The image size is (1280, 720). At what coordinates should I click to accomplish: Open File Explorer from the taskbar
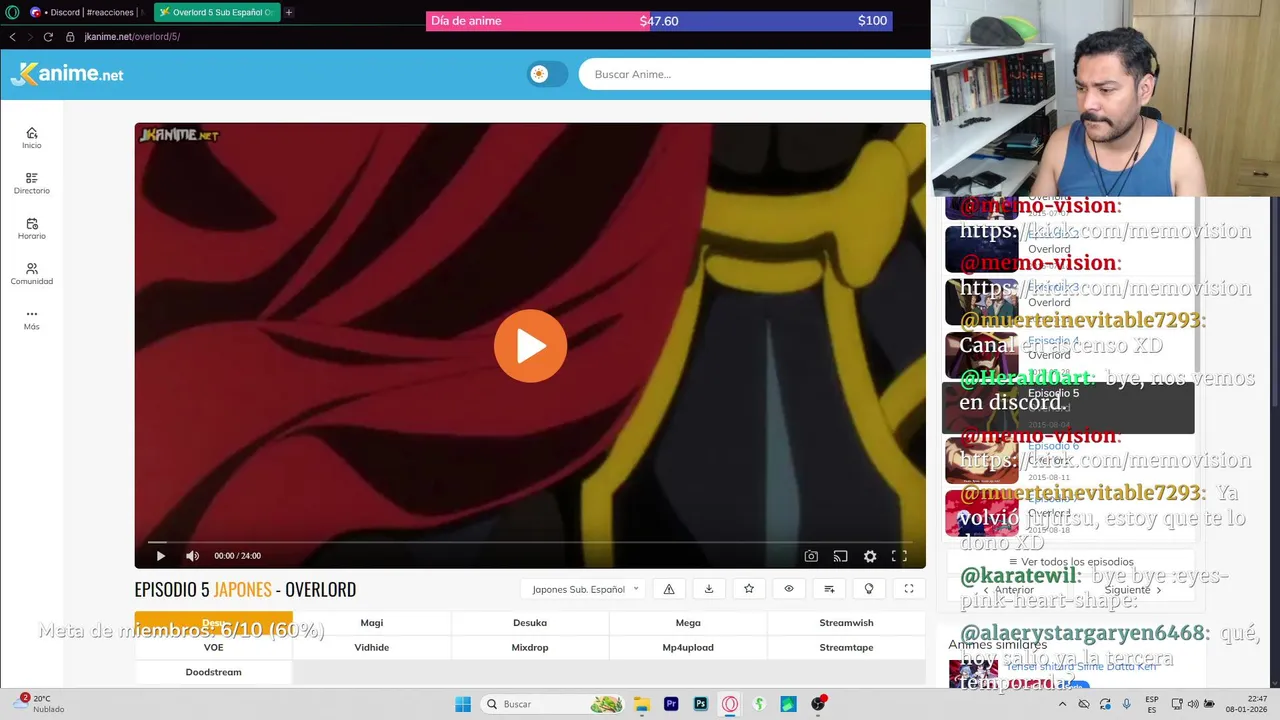[642, 704]
